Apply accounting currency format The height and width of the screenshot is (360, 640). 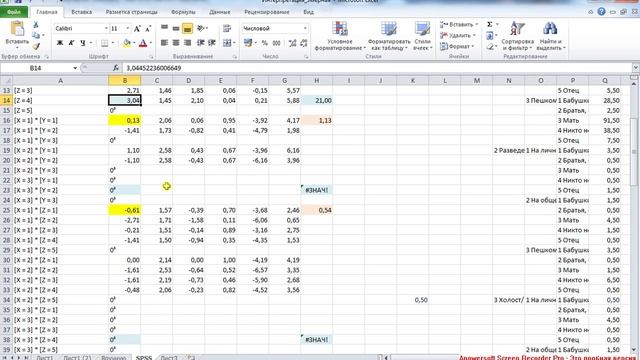coord(248,42)
